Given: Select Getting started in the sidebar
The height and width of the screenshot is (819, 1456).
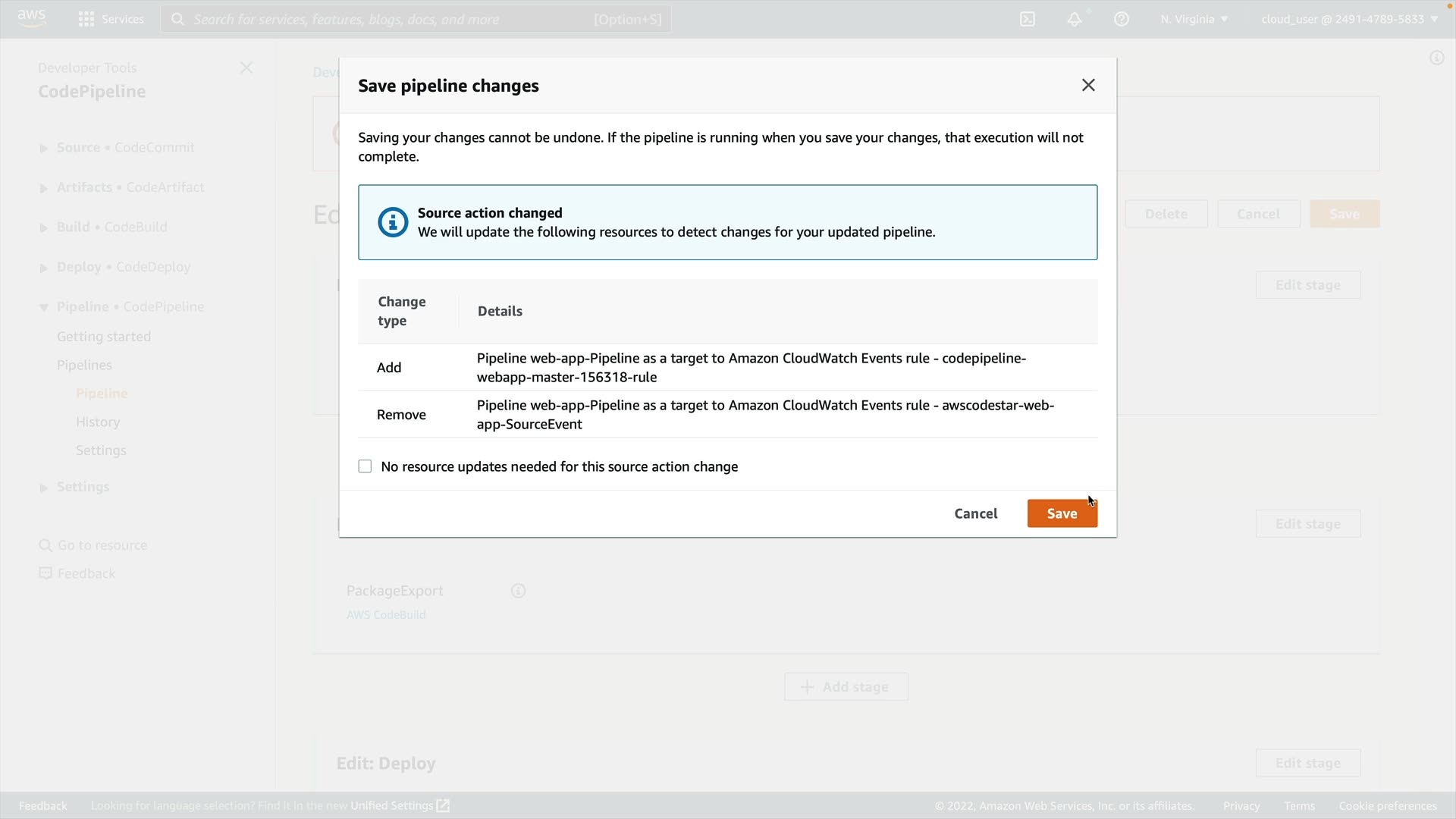Looking at the screenshot, I should click(x=104, y=337).
